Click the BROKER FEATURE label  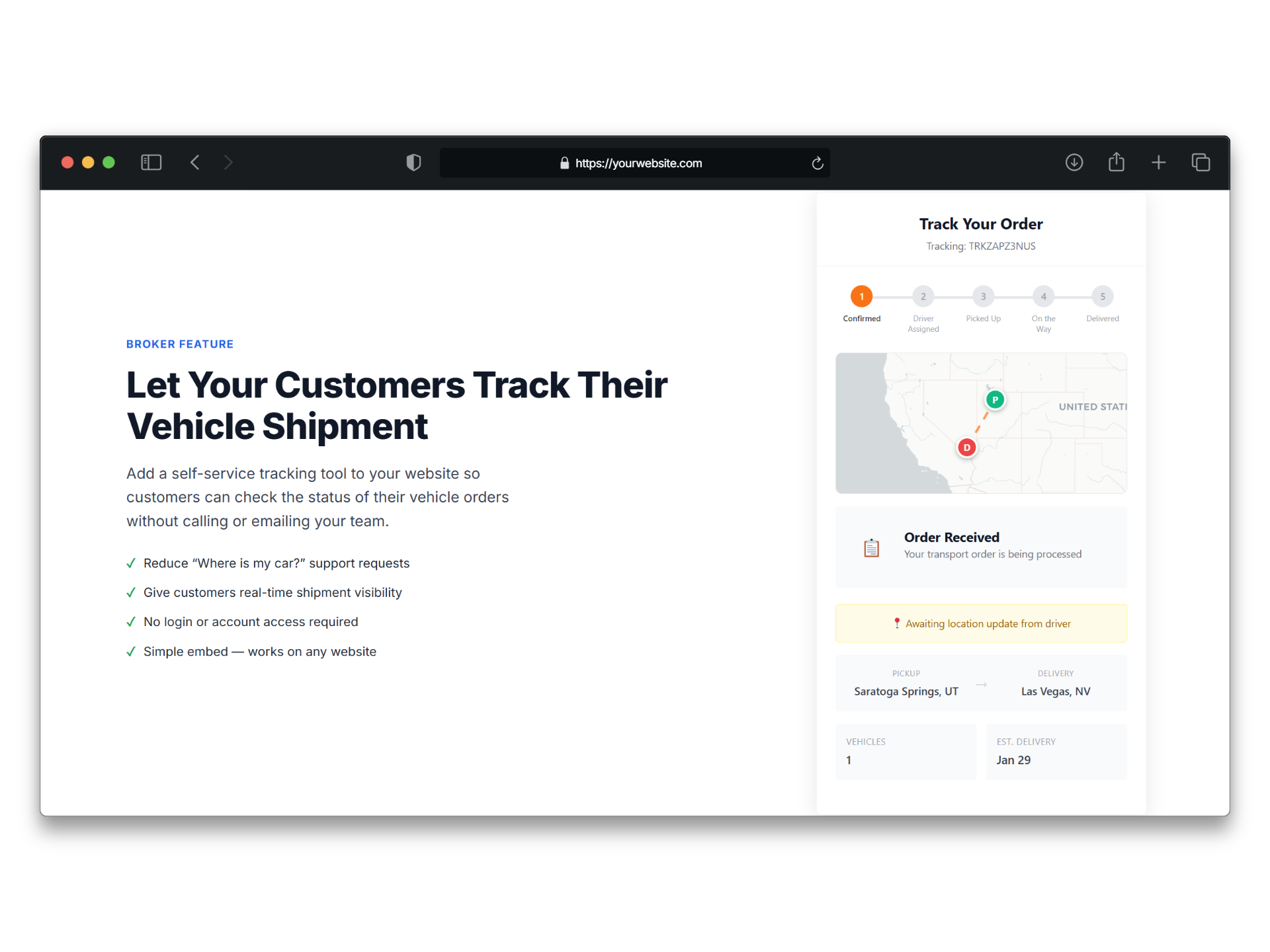(x=180, y=344)
